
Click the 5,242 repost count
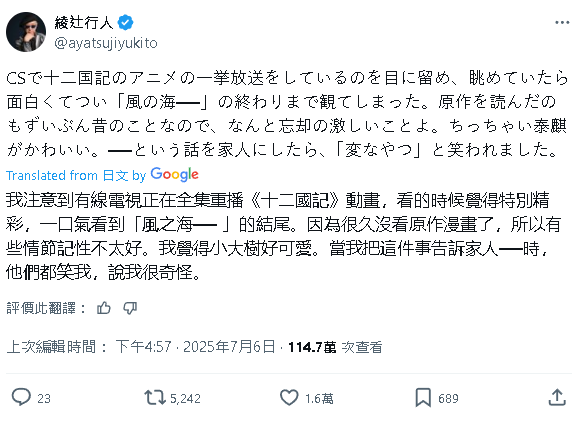185,398
